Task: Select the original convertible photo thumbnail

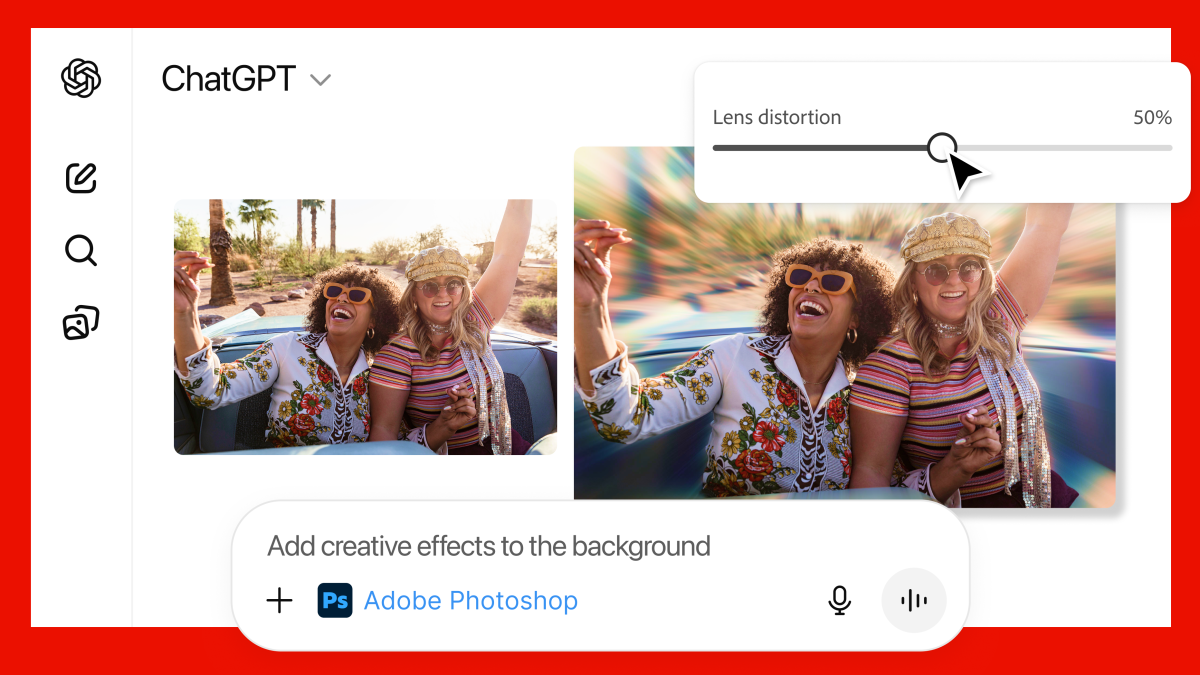Action: point(365,327)
